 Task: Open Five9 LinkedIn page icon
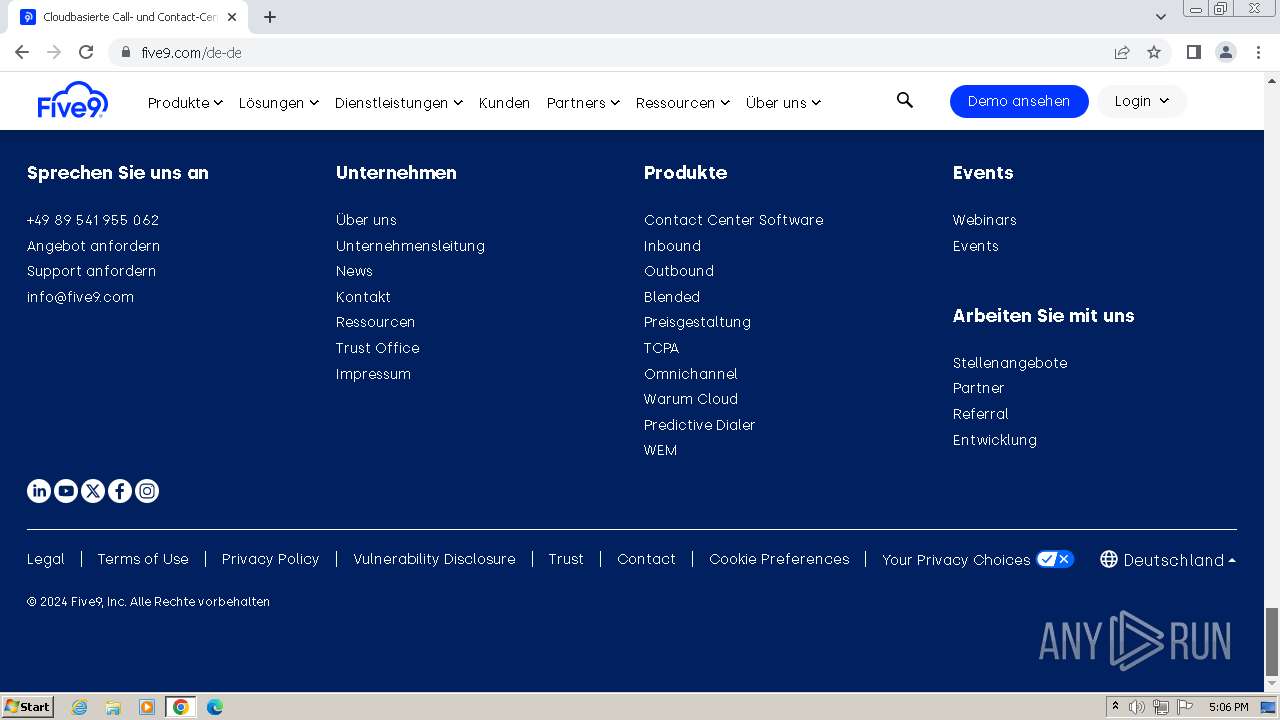39,491
